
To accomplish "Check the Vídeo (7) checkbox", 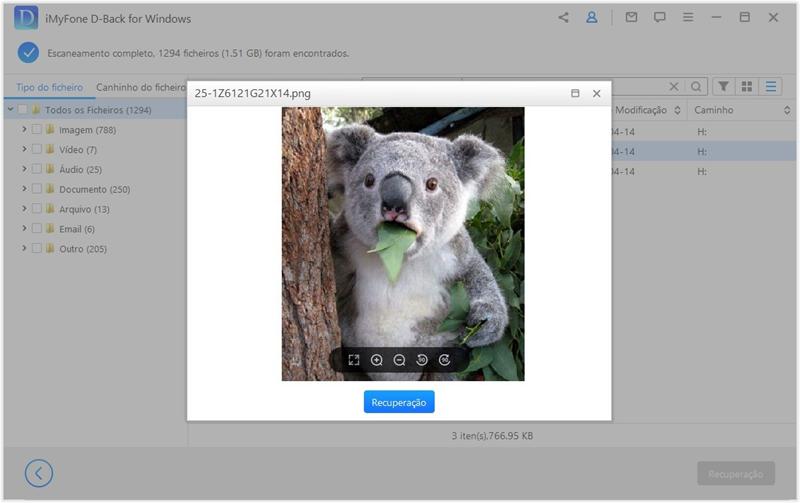I will coord(37,150).
